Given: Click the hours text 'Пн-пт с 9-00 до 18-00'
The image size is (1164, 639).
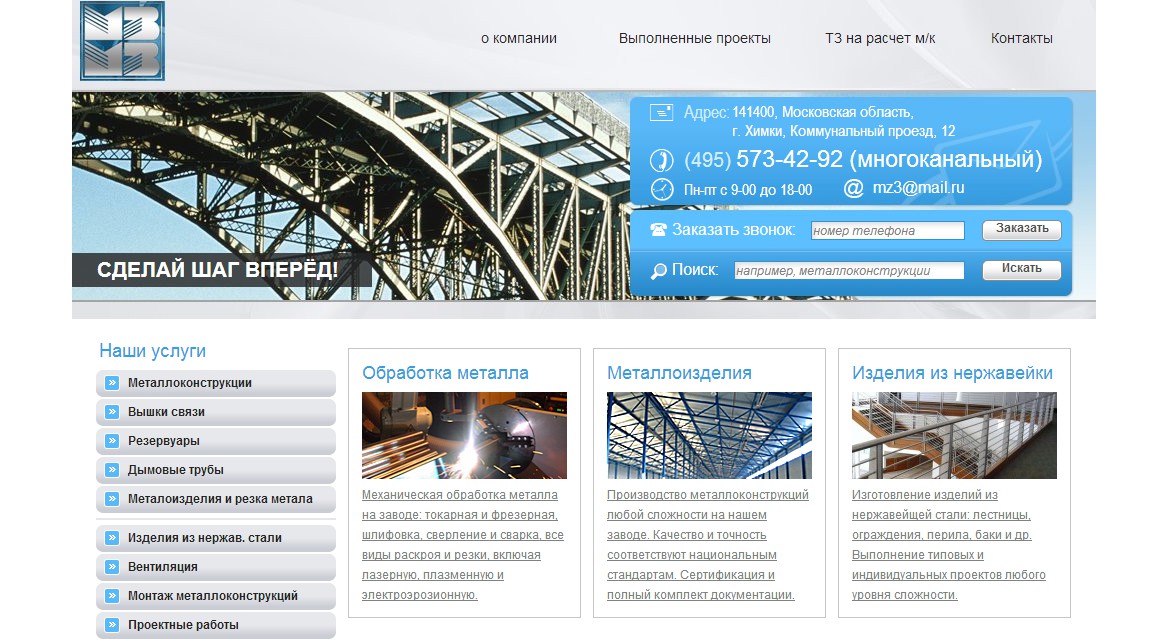Looking at the screenshot, I should (x=748, y=190).
